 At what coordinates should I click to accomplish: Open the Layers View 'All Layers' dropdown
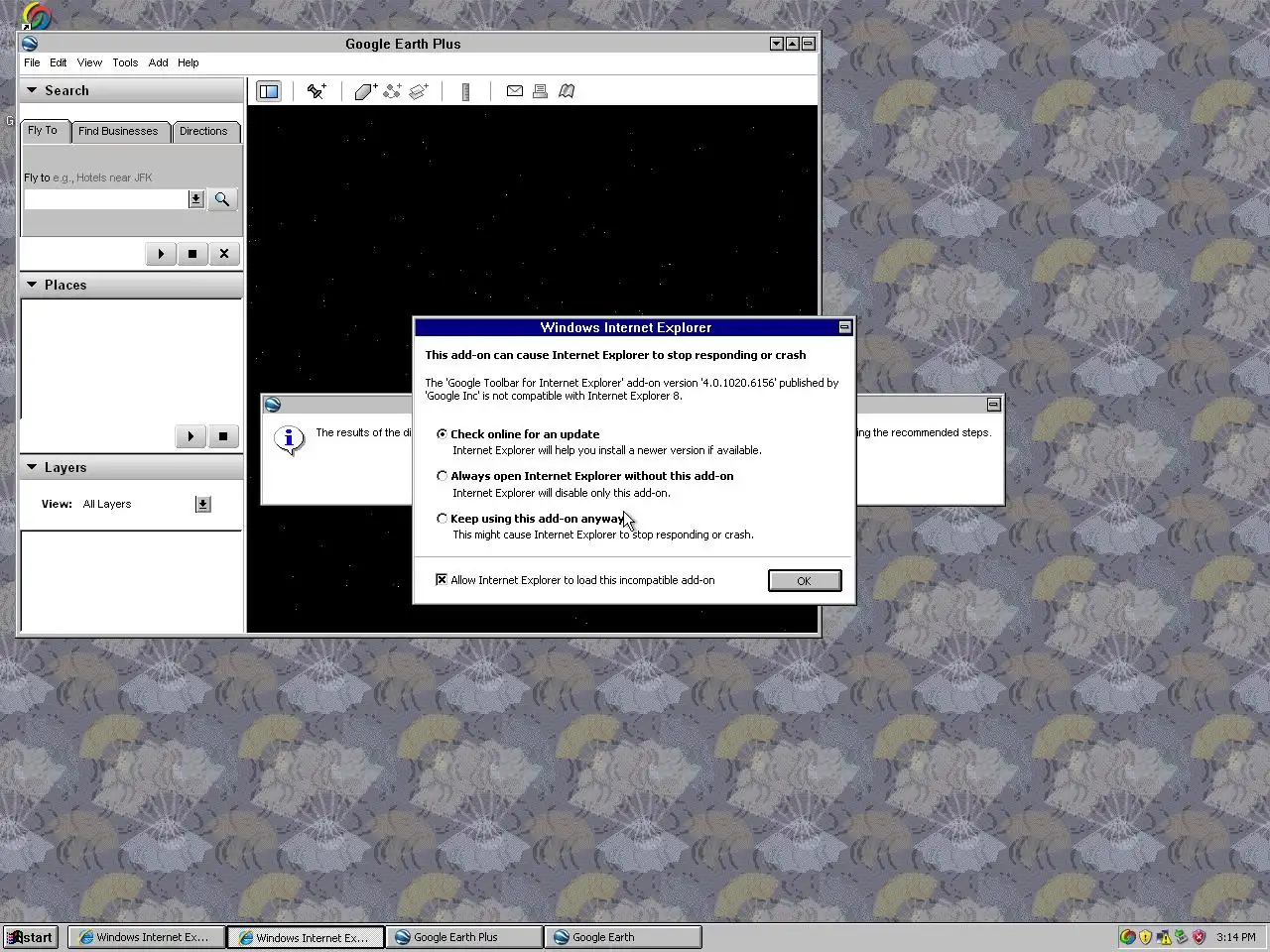coord(202,504)
